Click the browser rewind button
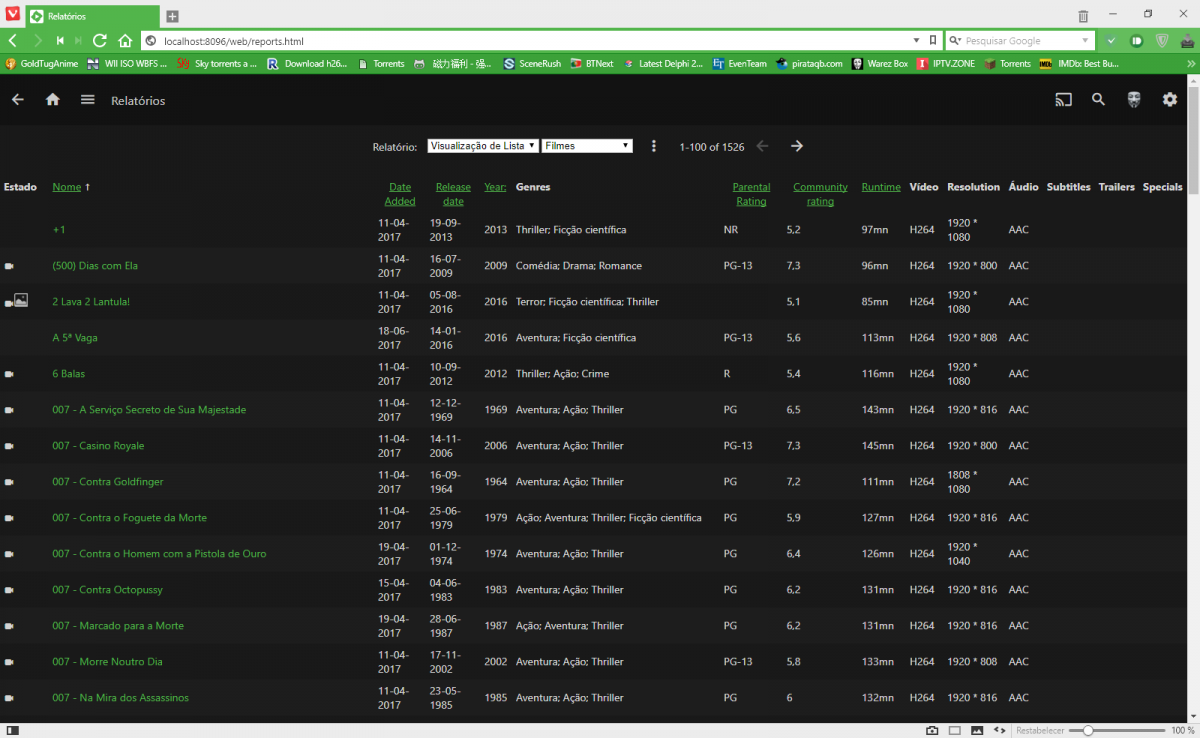This screenshot has width=1200, height=738. pos(60,41)
